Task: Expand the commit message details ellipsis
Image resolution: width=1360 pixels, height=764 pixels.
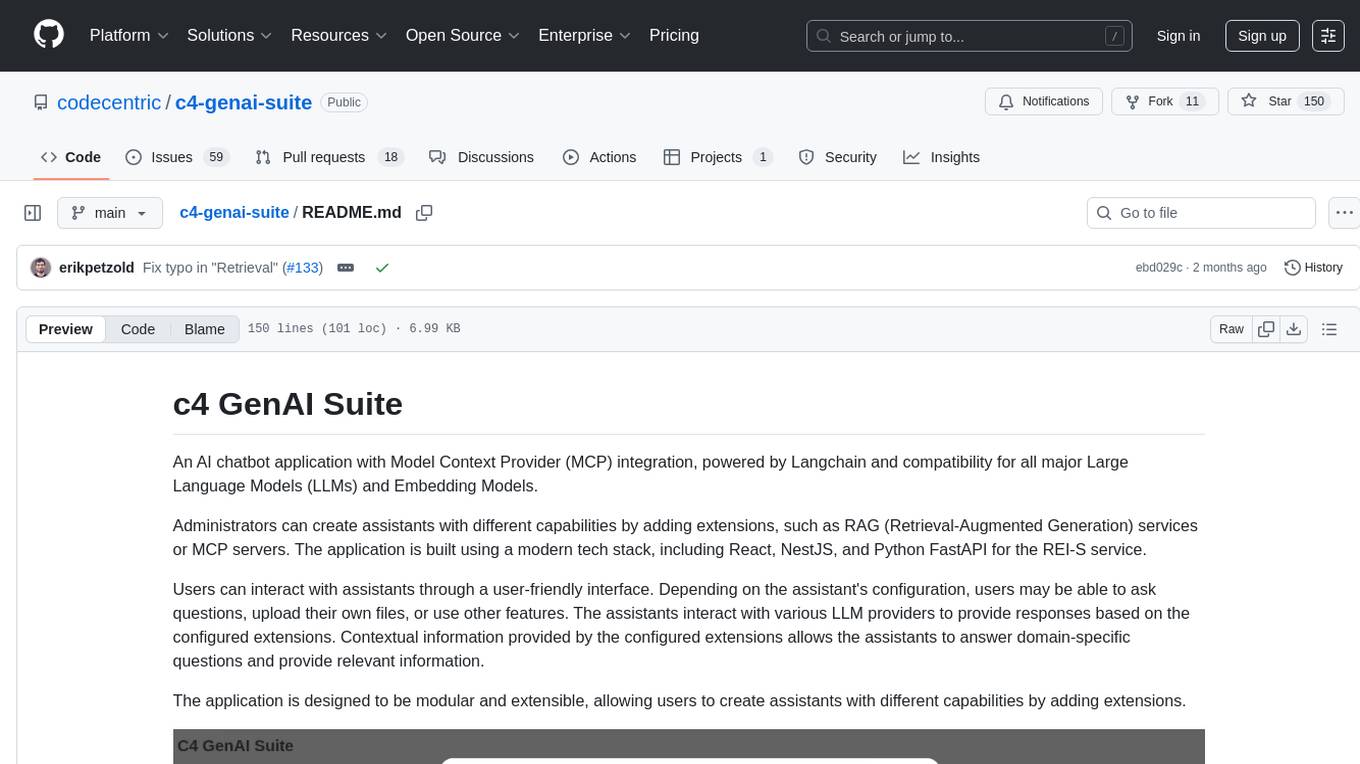Action: click(345, 268)
